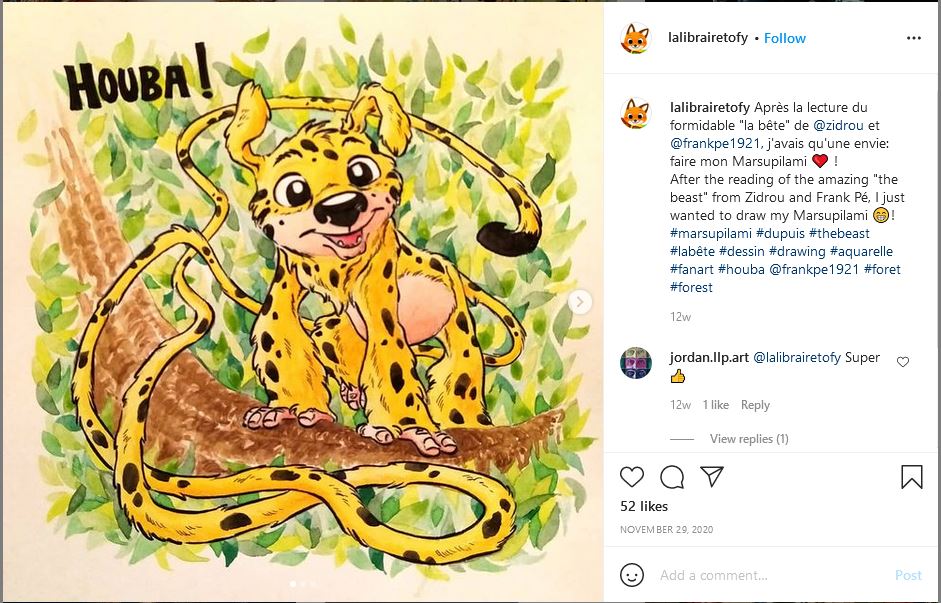Share post via paper plane icon
The height and width of the screenshot is (603, 941).
coord(711,476)
